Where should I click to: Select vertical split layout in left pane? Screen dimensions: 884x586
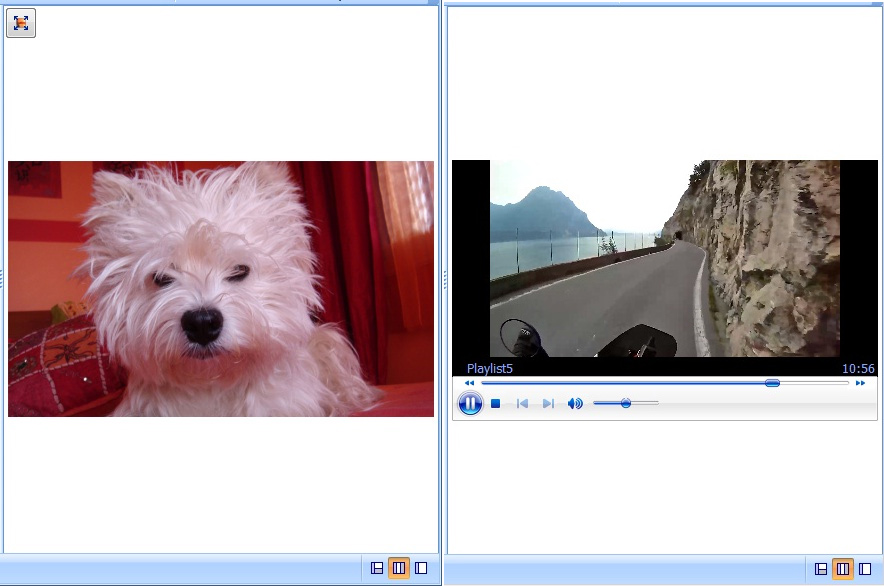(x=399, y=568)
